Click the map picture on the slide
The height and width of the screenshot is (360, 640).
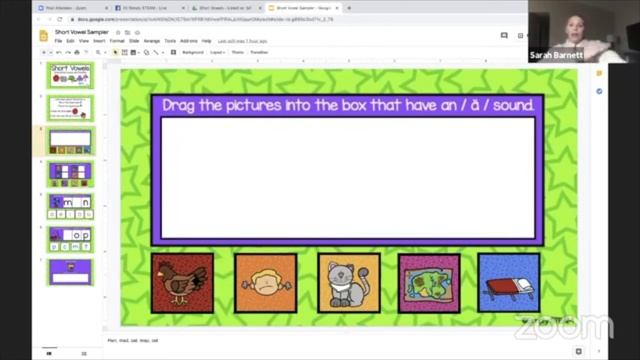coord(429,283)
